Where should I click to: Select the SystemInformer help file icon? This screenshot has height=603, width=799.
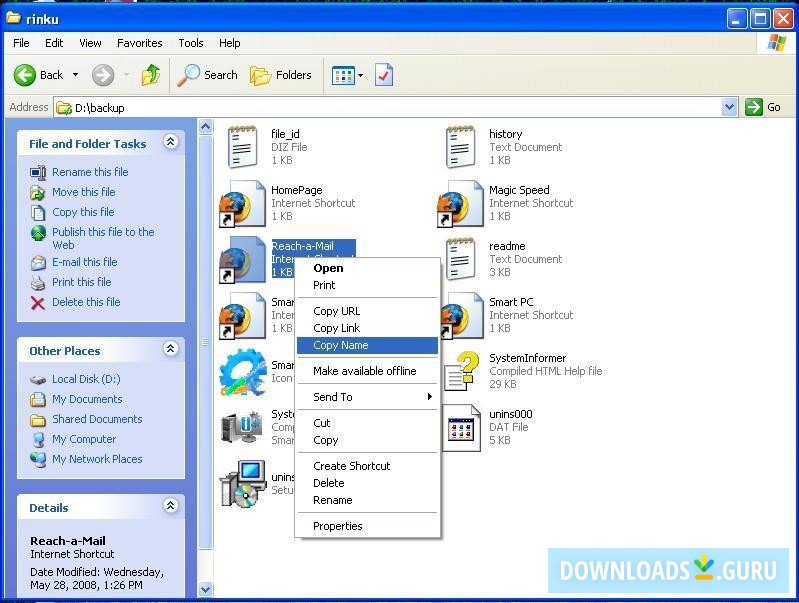pos(462,371)
